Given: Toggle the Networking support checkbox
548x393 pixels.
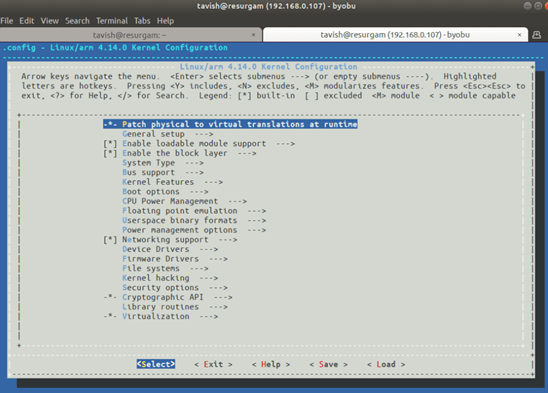Looking at the screenshot, I should (110, 240).
